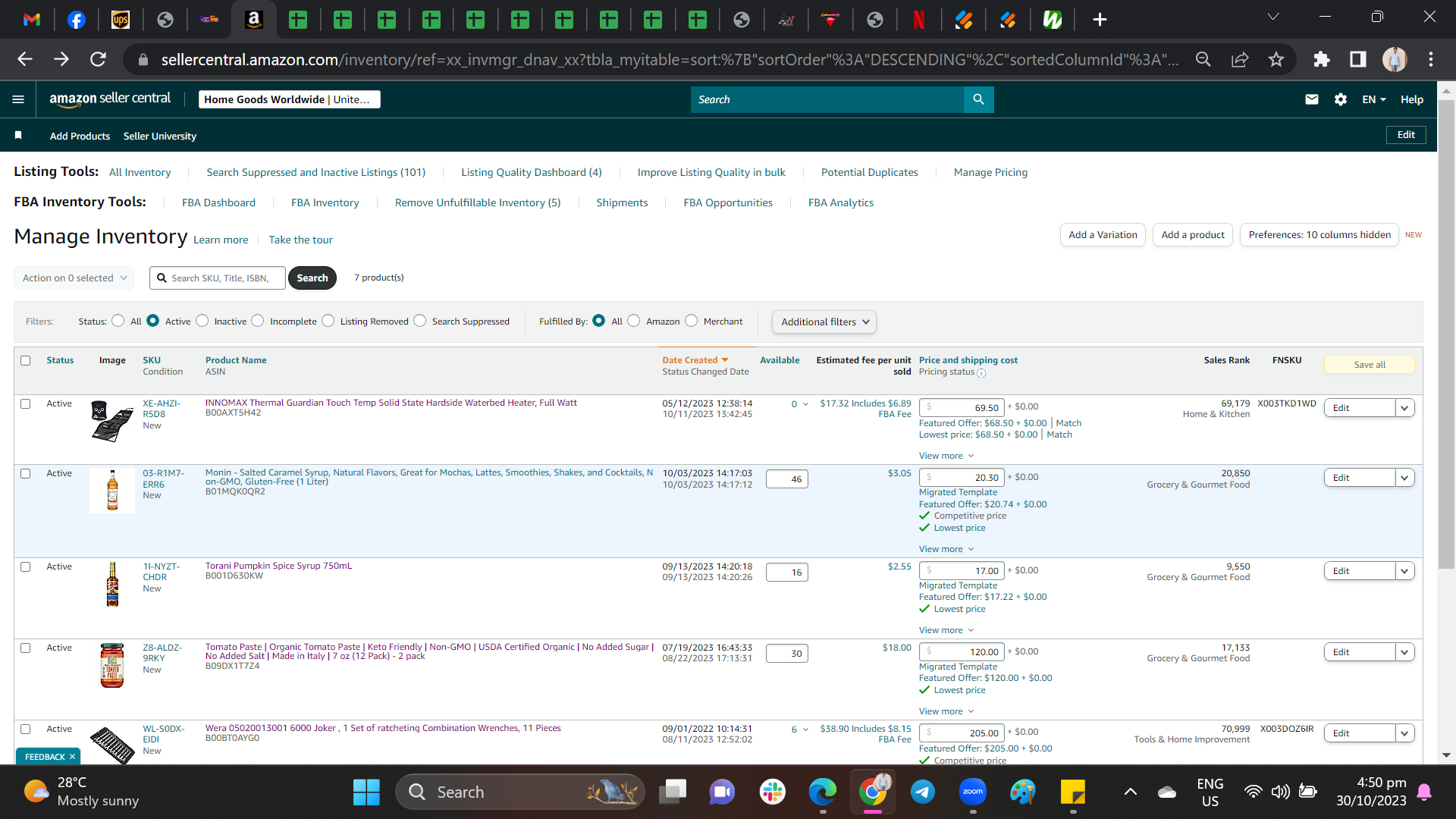Select the All status radio button

[x=118, y=321]
